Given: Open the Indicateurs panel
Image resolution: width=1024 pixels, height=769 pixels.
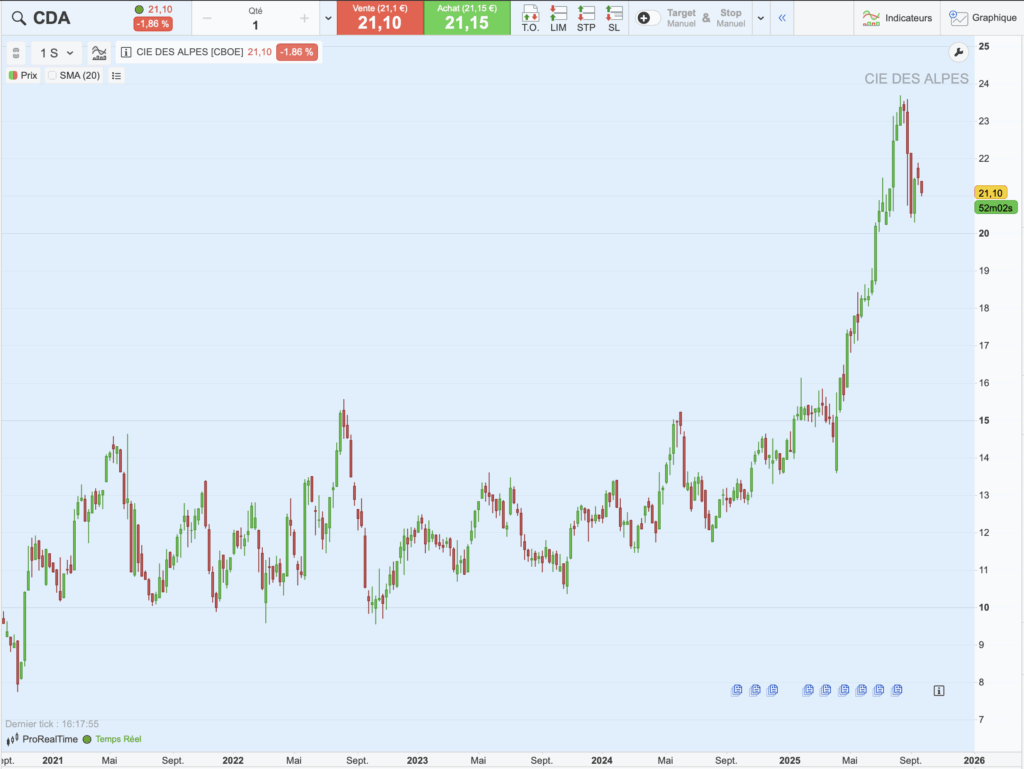Looking at the screenshot, I should click(899, 17).
